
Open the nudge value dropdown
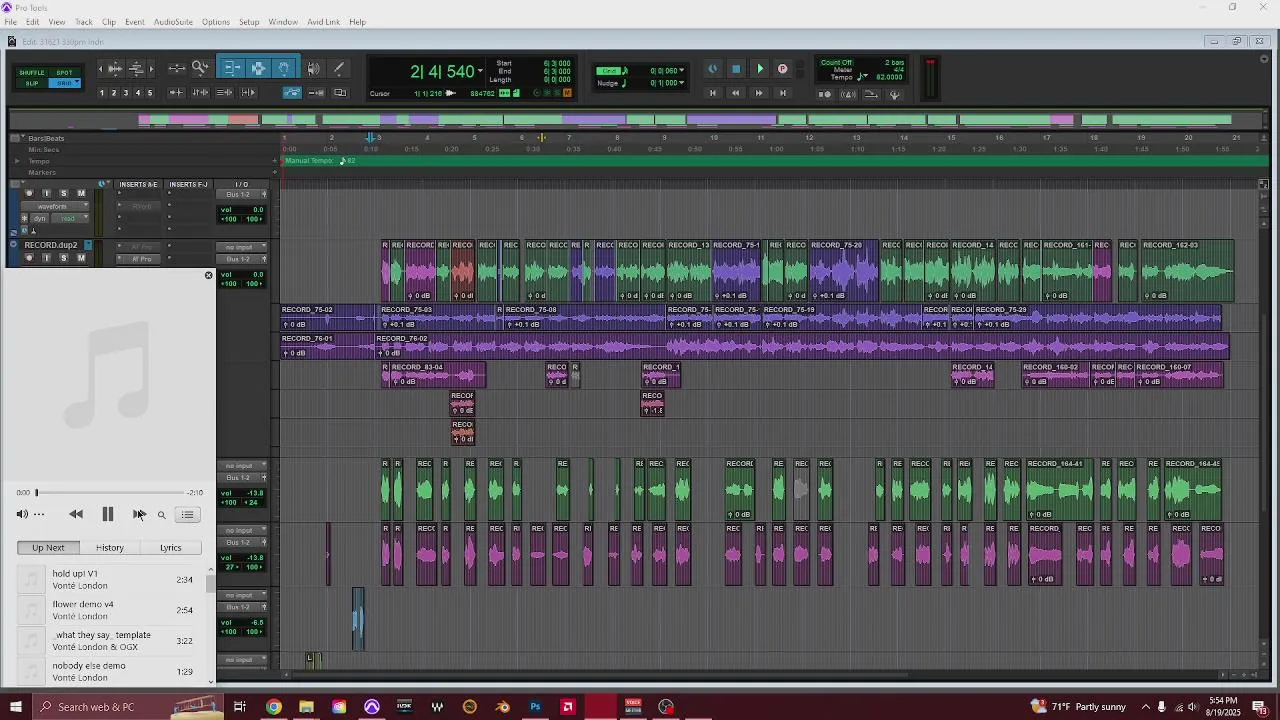pos(683,83)
